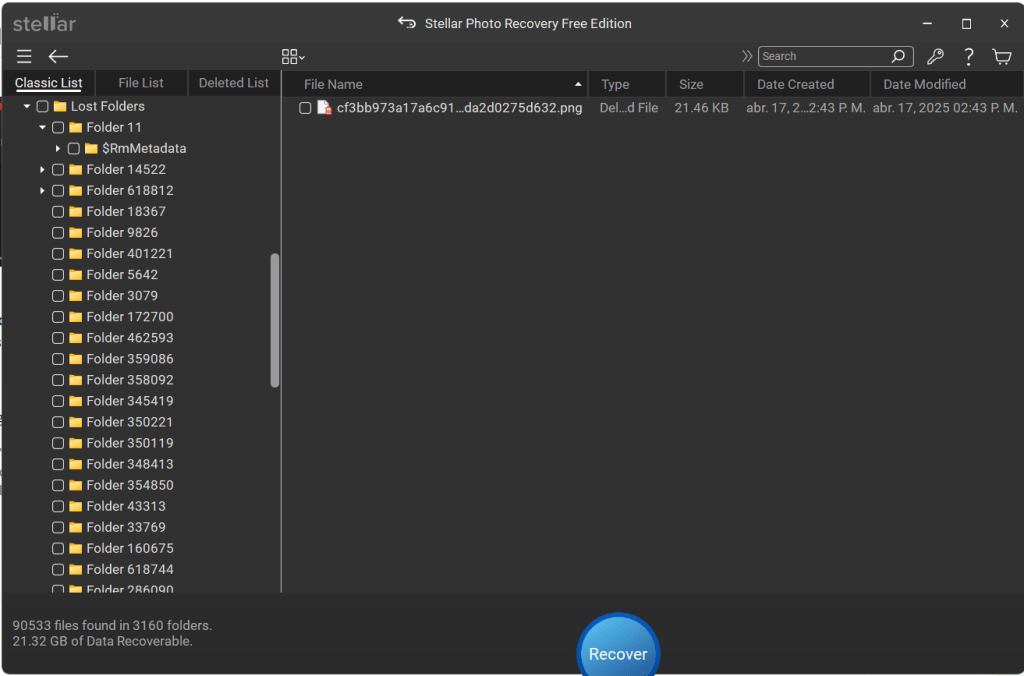Screen dimensions: 1024x676
Task: Click the Folder 14522 folder icon
Action: pyautogui.click(x=76, y=170)
